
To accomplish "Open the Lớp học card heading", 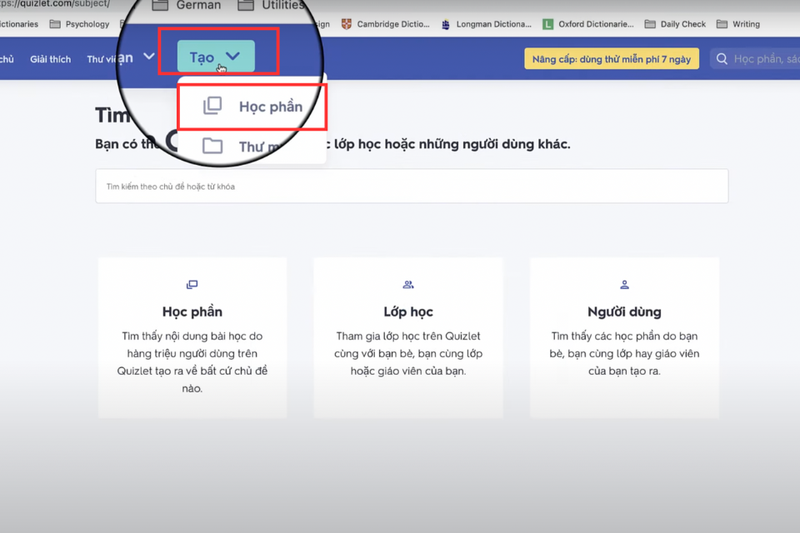I will (408, 312).
